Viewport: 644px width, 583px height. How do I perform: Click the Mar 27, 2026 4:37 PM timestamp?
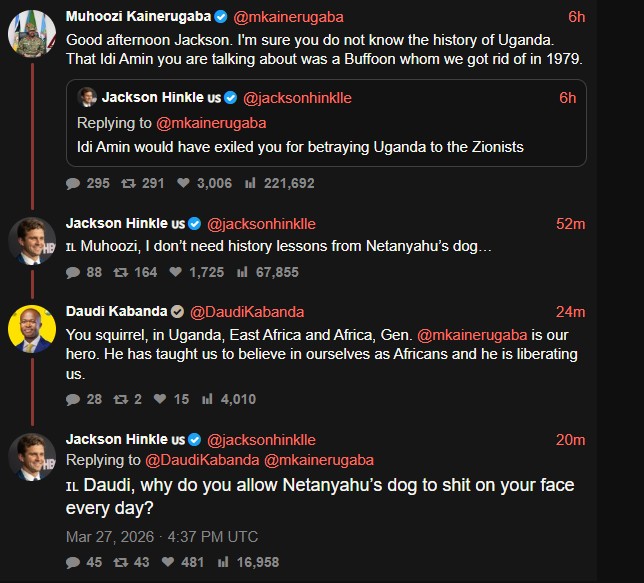click(161, 537)
